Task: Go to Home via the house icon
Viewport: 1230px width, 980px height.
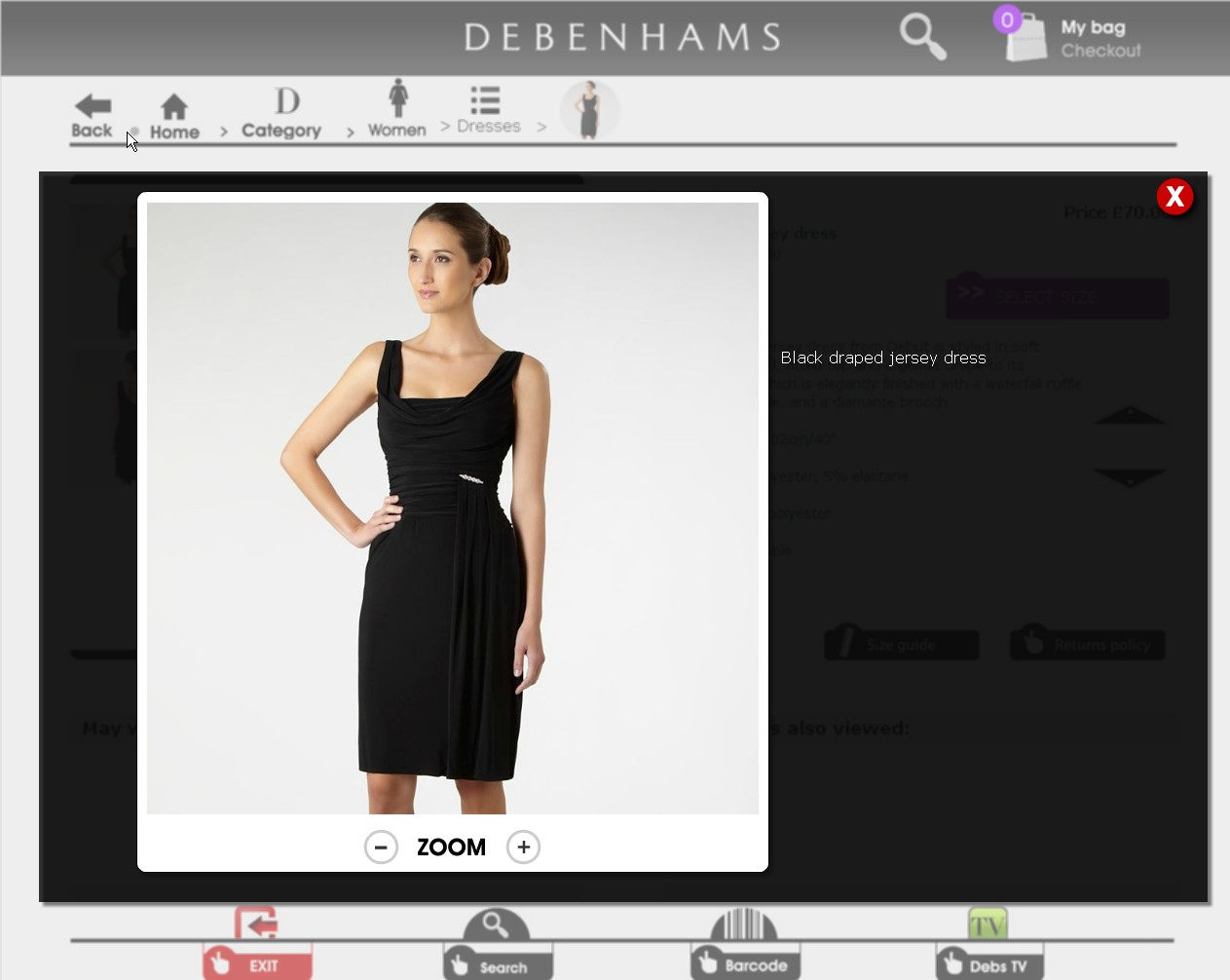Action: tap(174, 106)
